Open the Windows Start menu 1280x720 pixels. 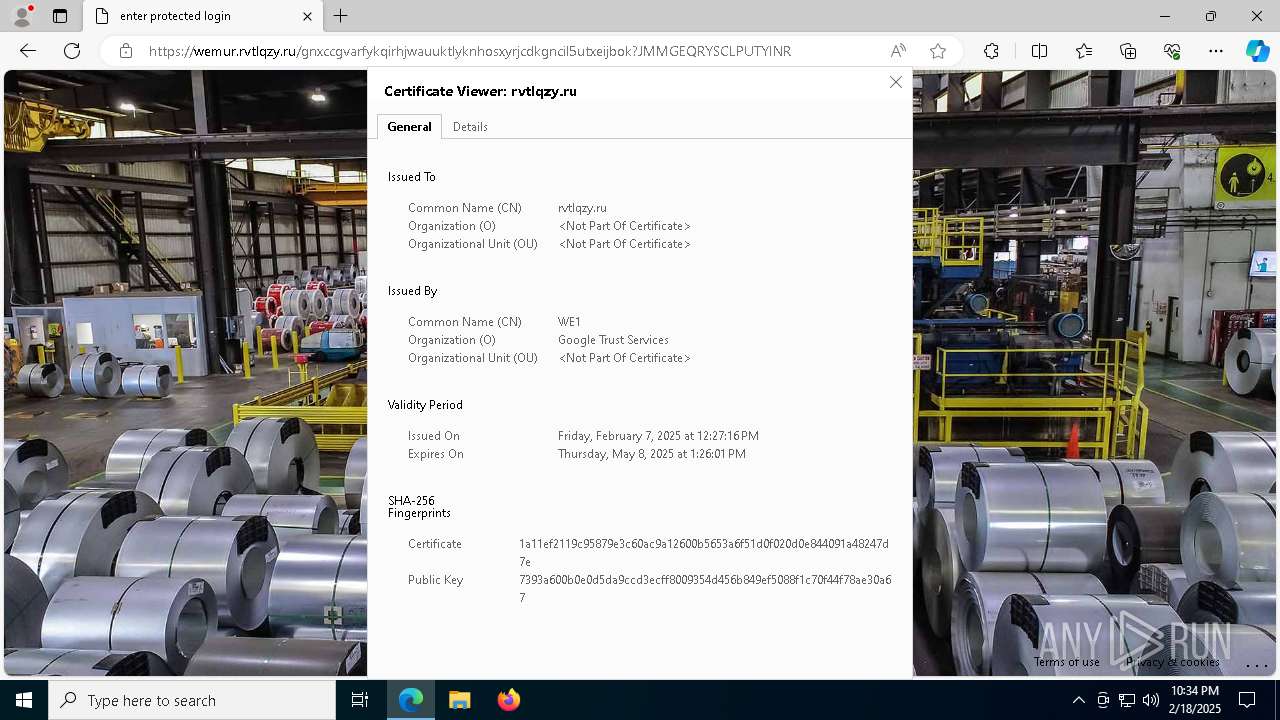pos(24,700)
